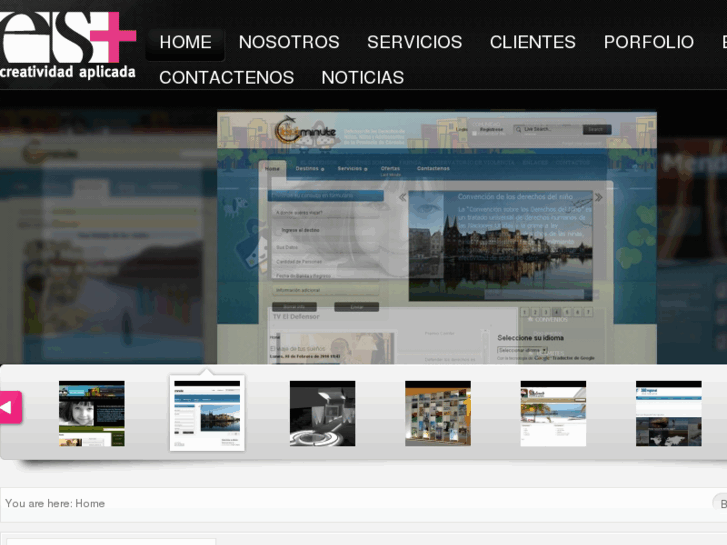Click the pink previous arrow in carousel
The height and width of the screenshot is (545, 727).
click(10, 407)
